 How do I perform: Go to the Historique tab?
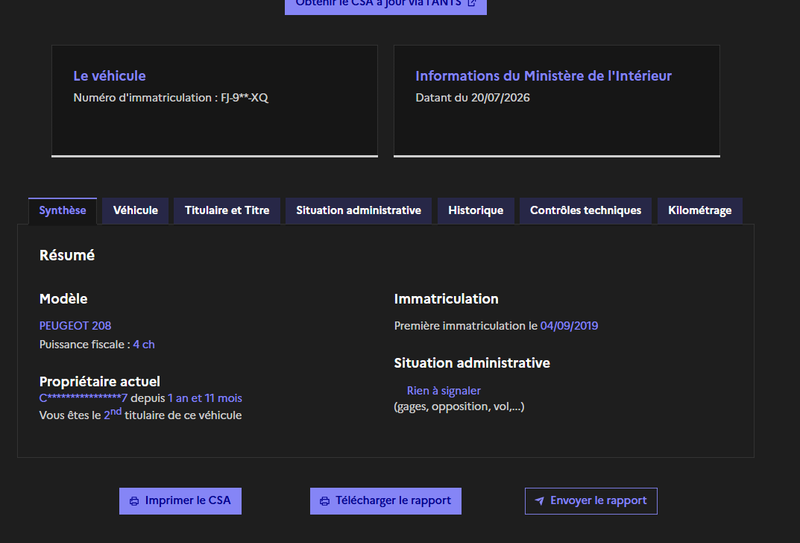476,211
